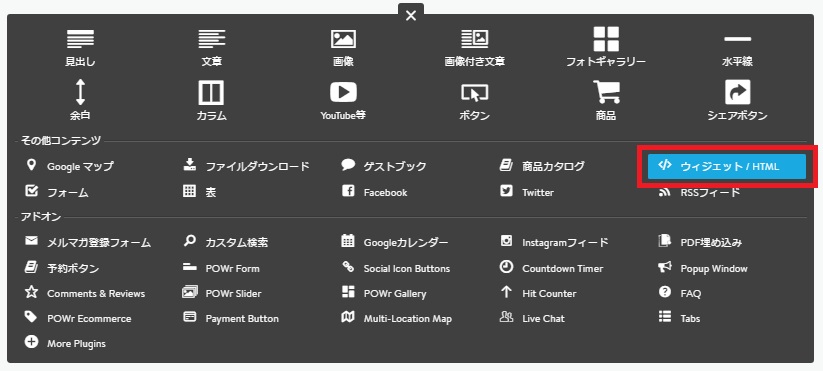Screen dimensions: 823x371
Task: Add a 画像 image element
Action: click(343, 48)
